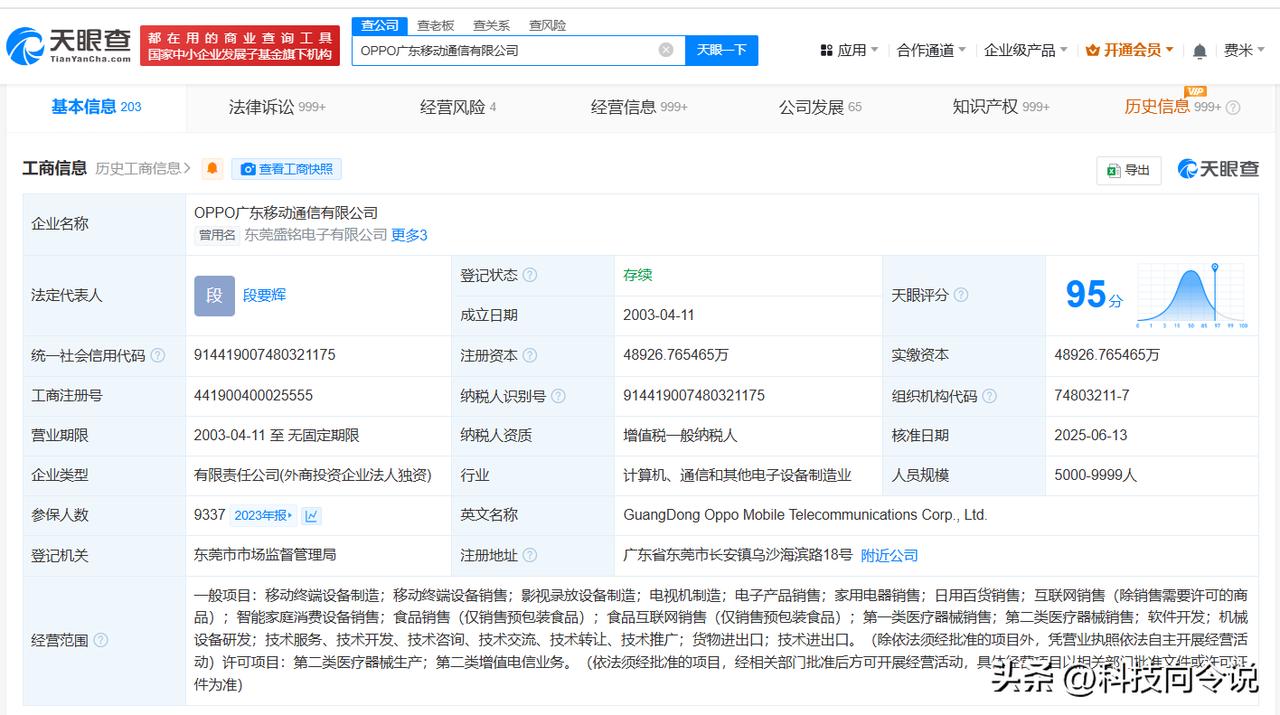Click the help icon after 历史信息 tab

pos(1233,108)
